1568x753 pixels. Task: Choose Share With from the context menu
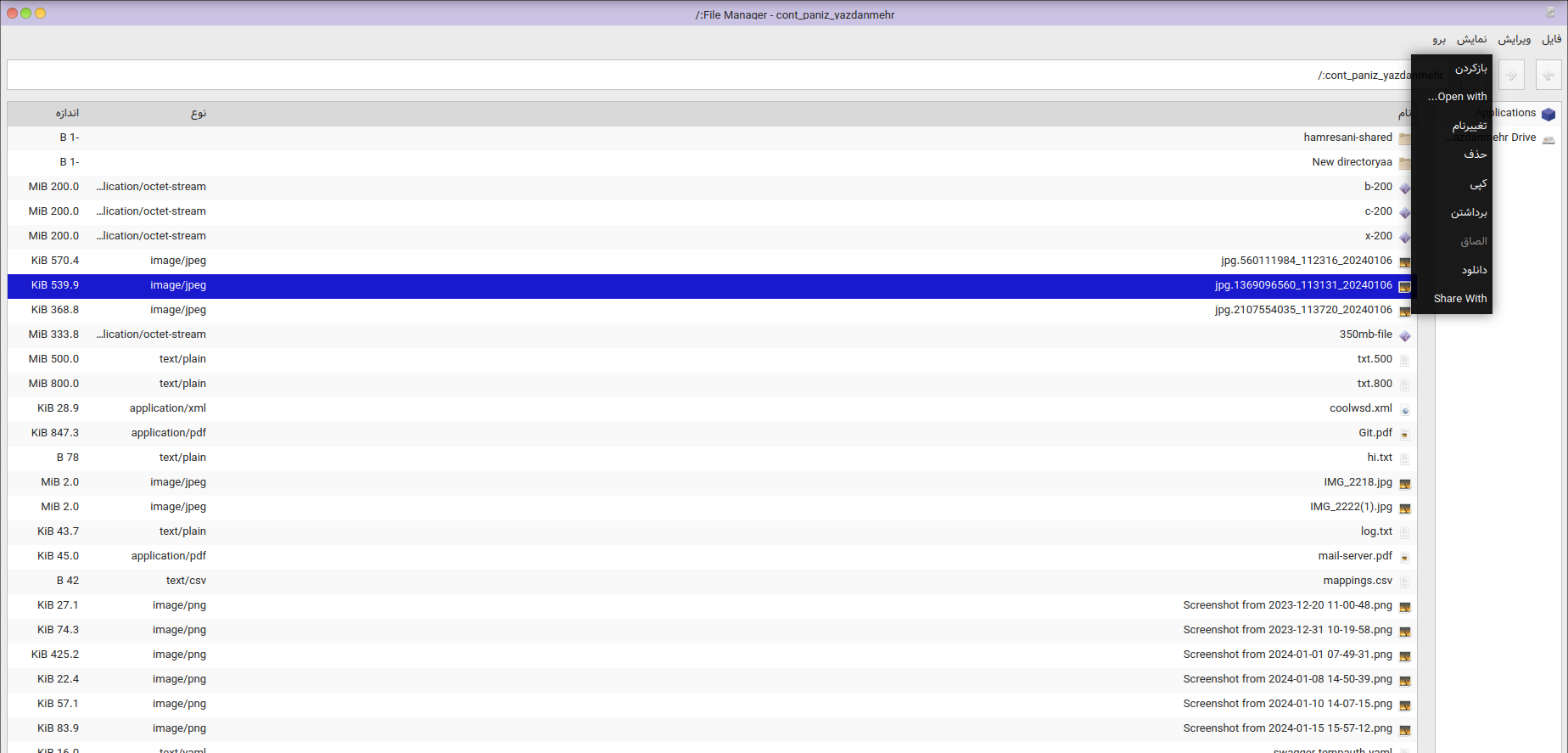(1452, 299)
